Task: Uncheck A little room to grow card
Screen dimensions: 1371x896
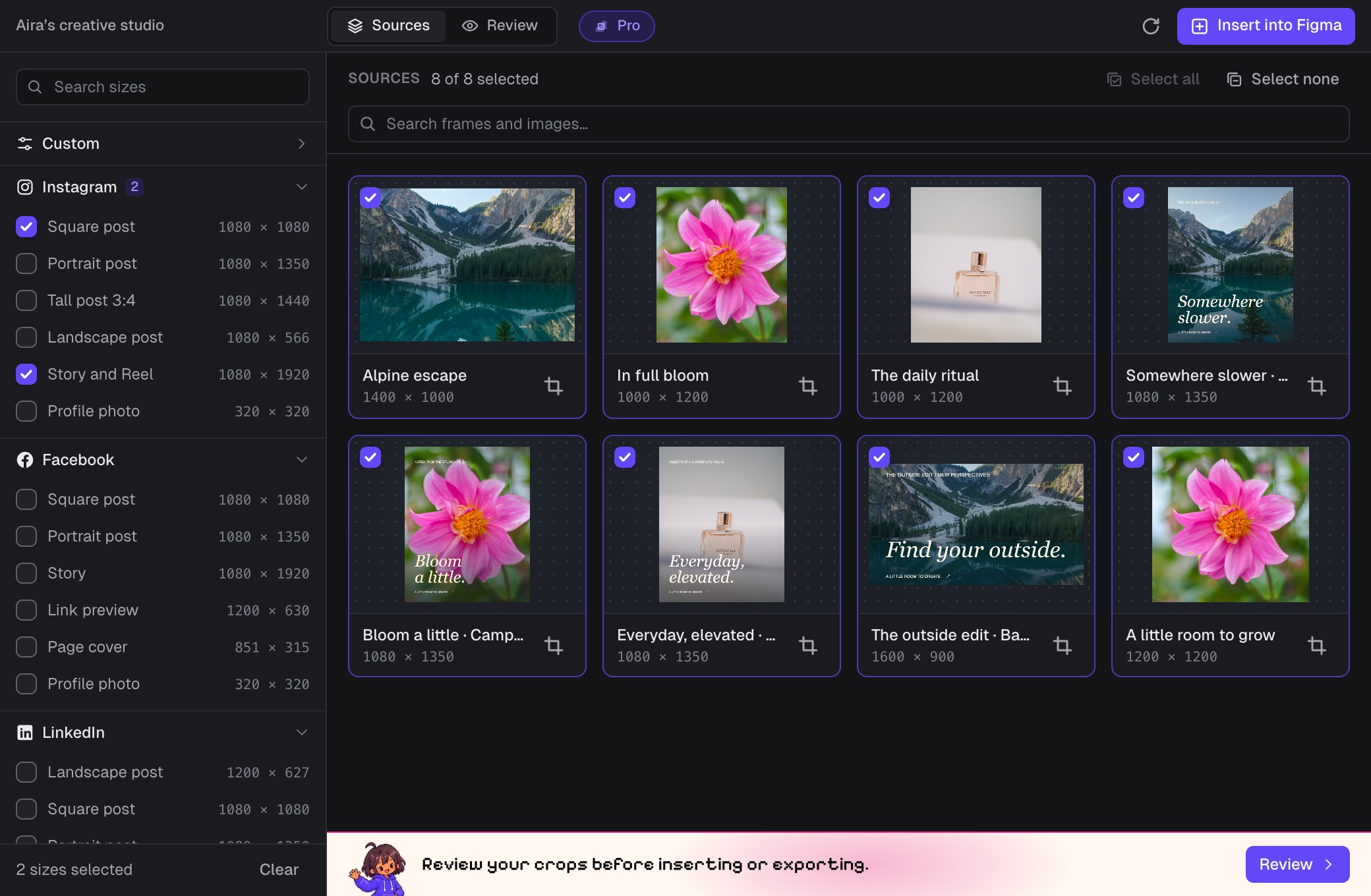Action: [1134, 457]
